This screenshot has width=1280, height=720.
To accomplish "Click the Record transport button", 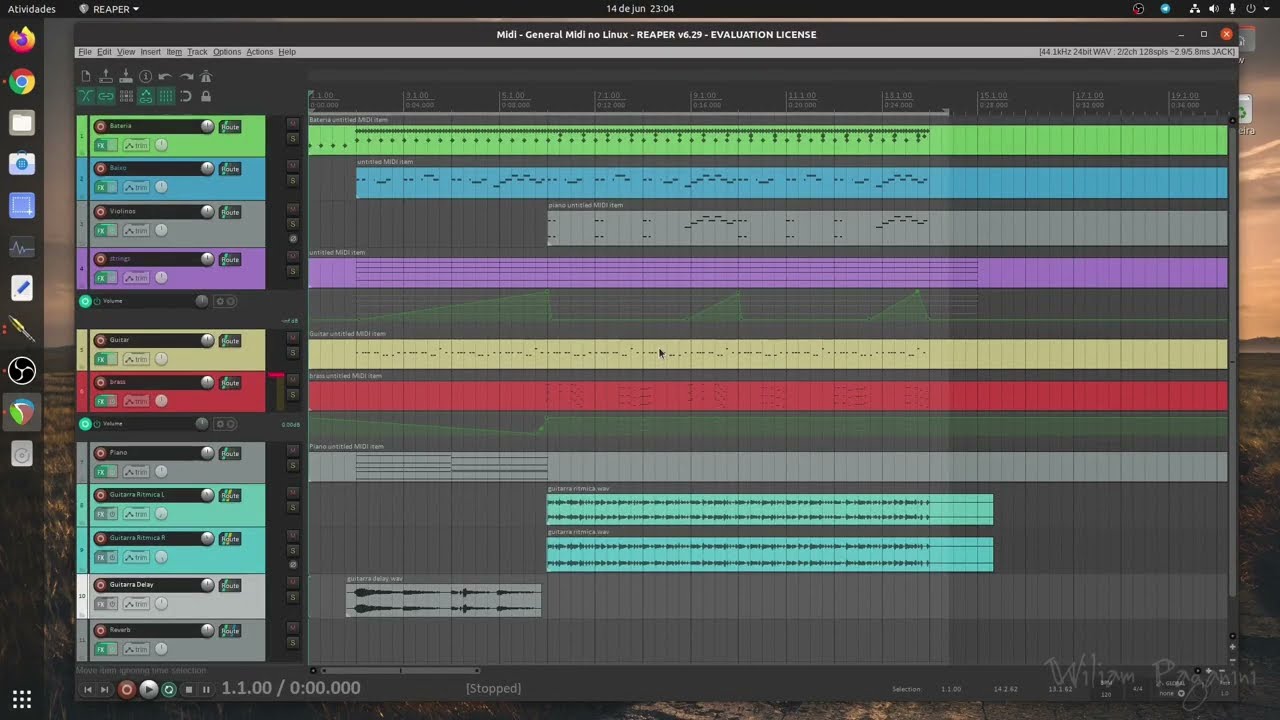I will point(126,689).
